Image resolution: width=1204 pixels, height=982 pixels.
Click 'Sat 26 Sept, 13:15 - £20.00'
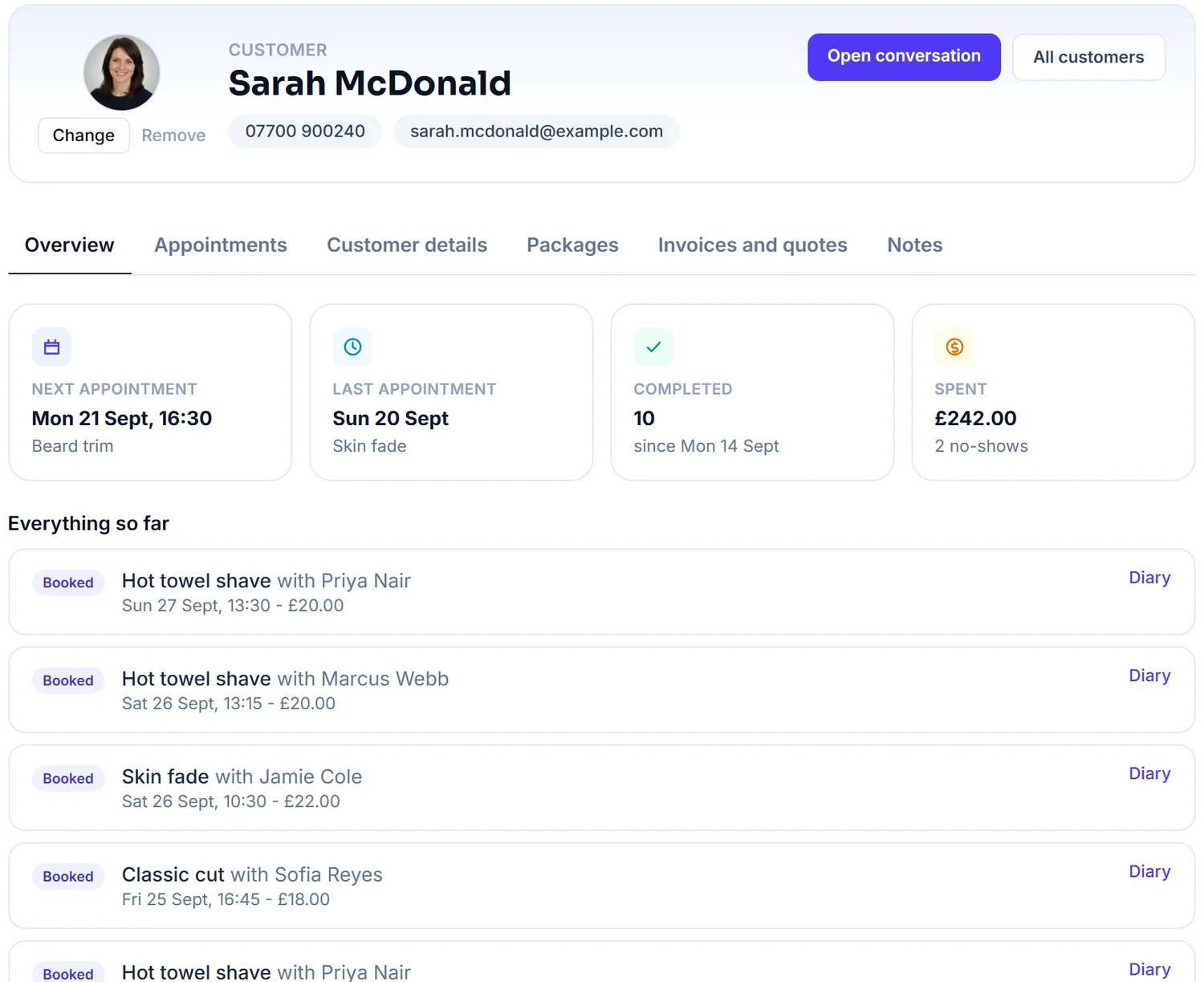coord(229,704)
